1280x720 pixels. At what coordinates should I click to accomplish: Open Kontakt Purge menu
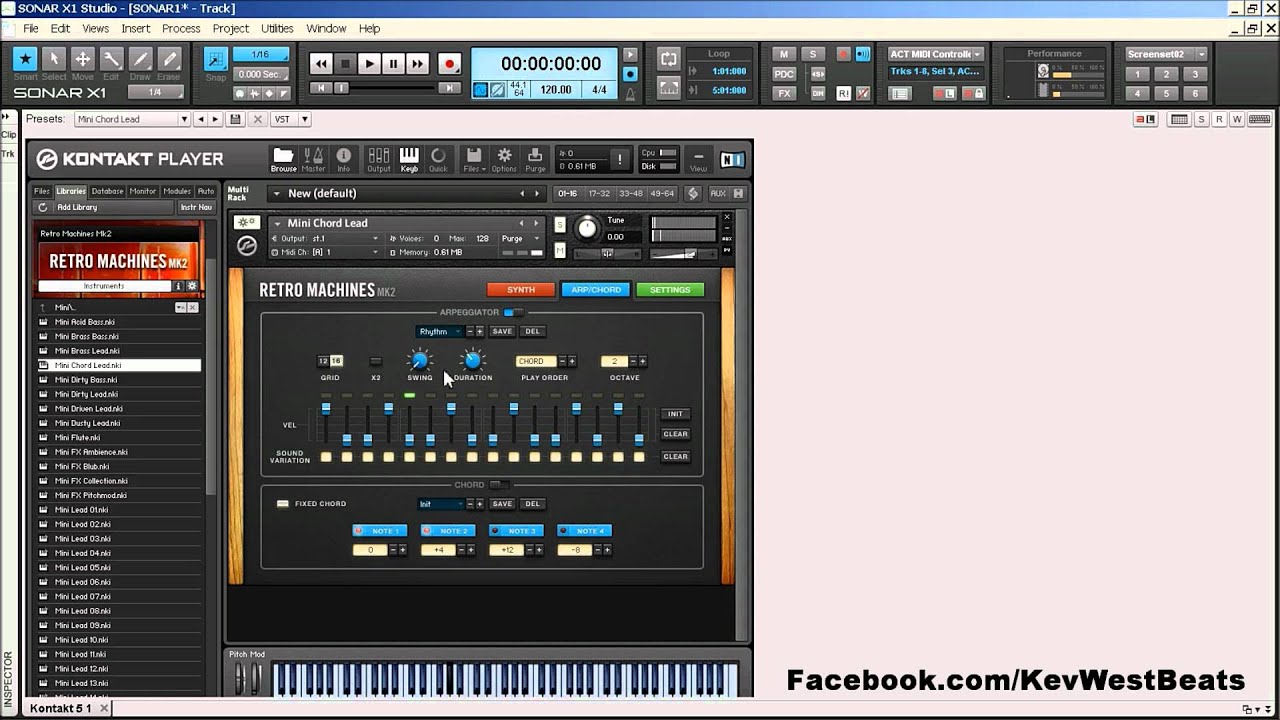535,160
